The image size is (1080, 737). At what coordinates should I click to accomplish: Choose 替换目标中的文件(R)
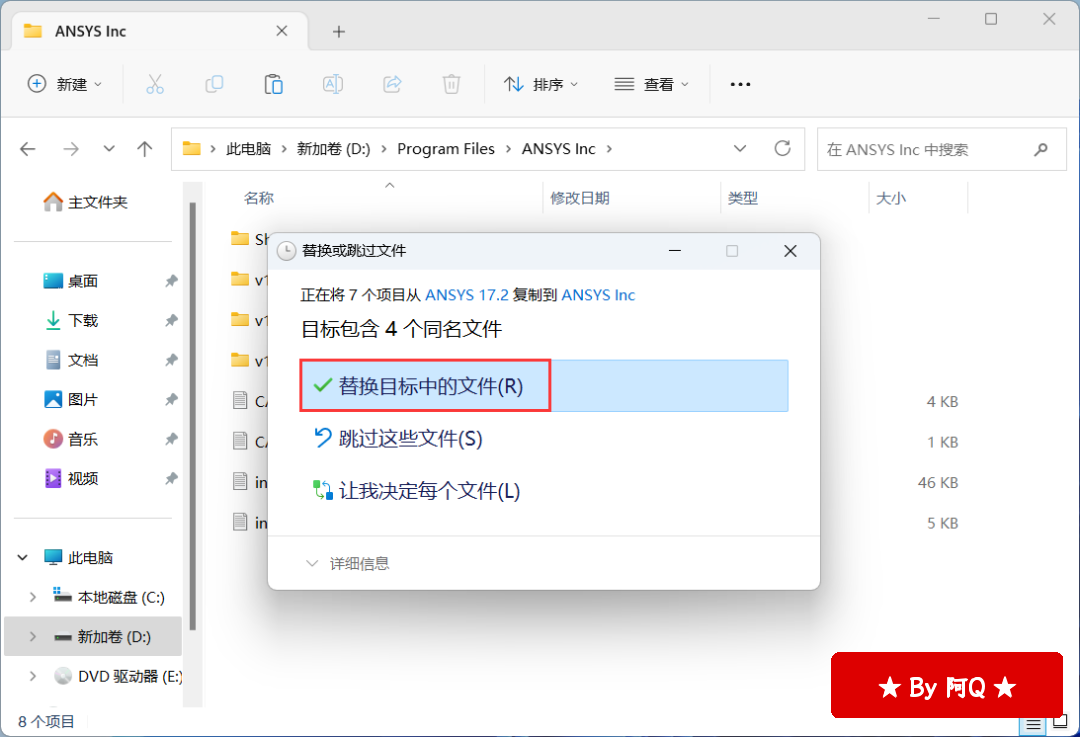544,386
